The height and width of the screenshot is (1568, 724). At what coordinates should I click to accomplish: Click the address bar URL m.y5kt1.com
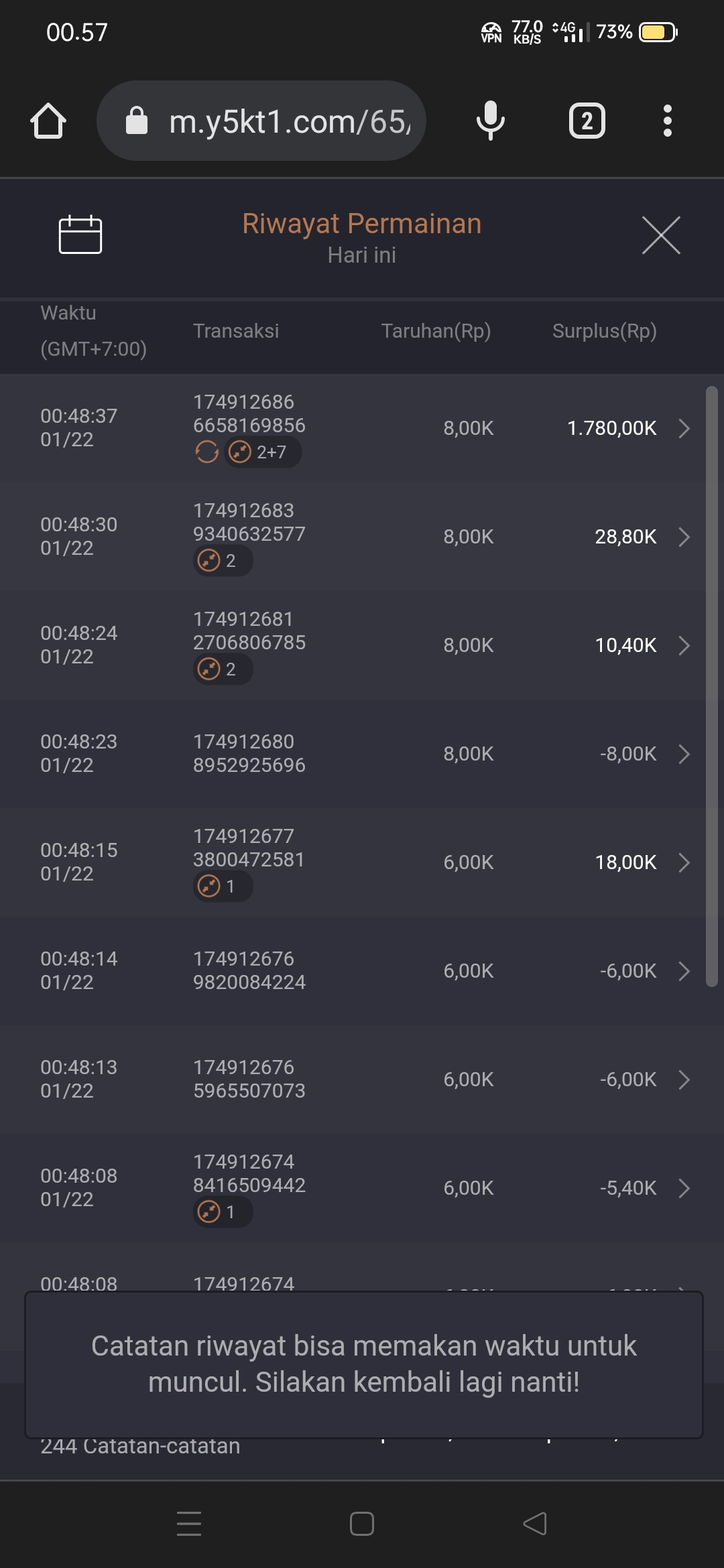click(x=288, y=121)
